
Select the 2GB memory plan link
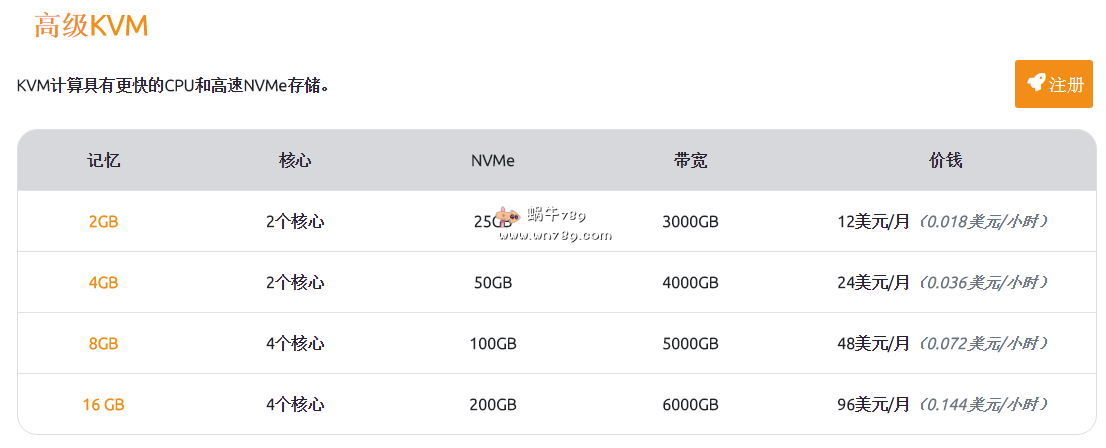[x=103, y=222]
